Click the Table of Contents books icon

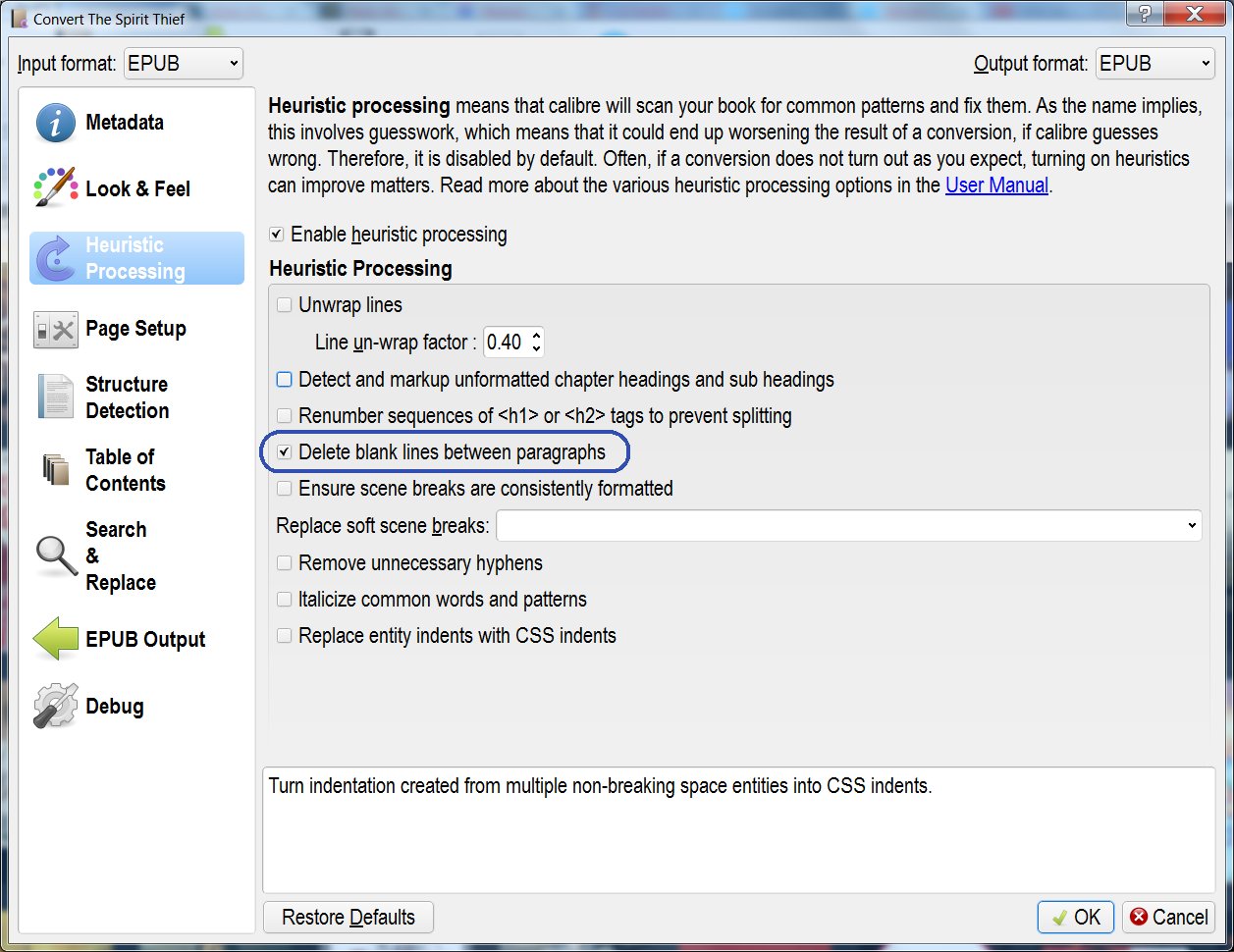click(x=56, y=470)
